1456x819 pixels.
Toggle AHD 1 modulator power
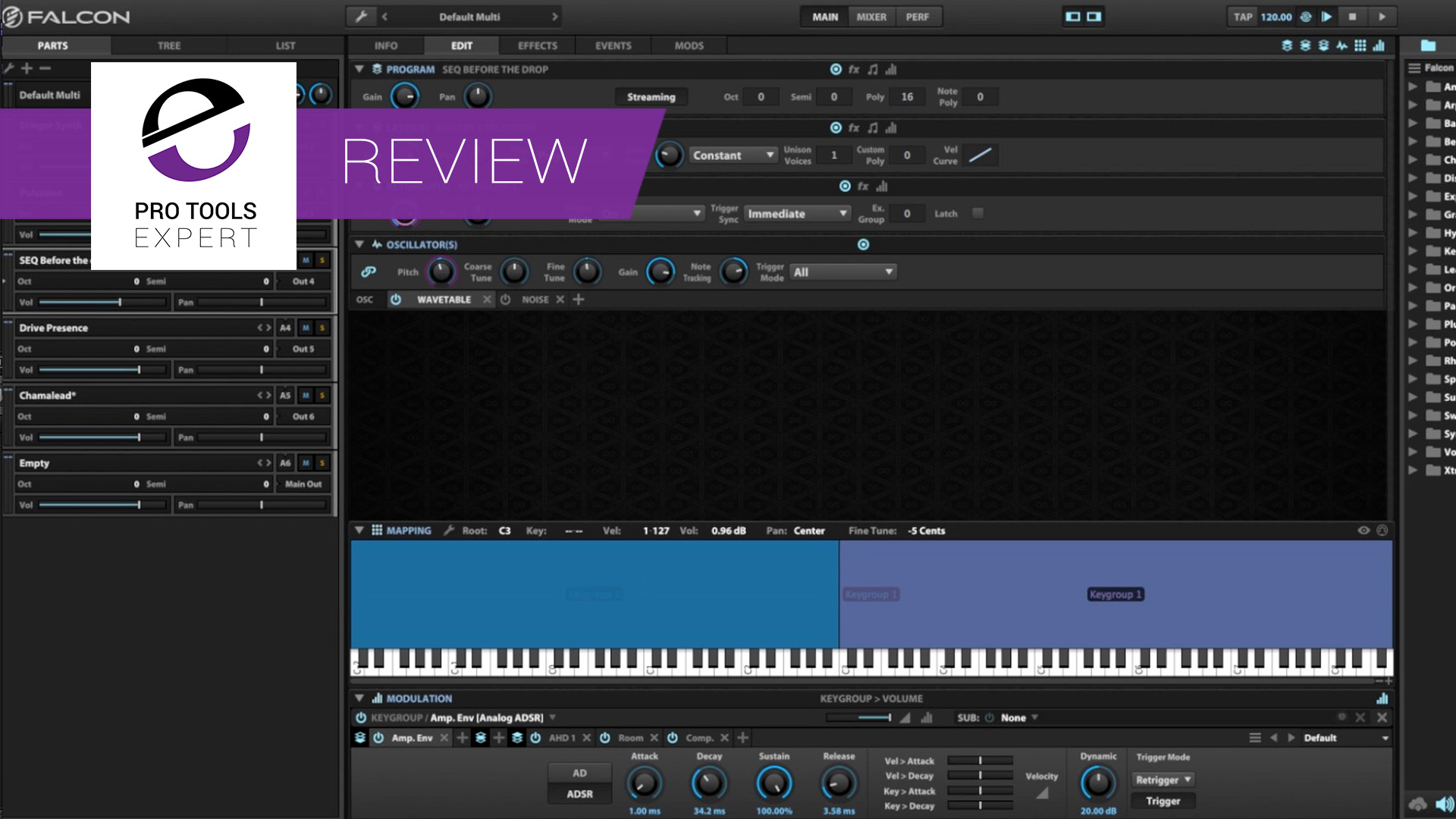[535, 738]
